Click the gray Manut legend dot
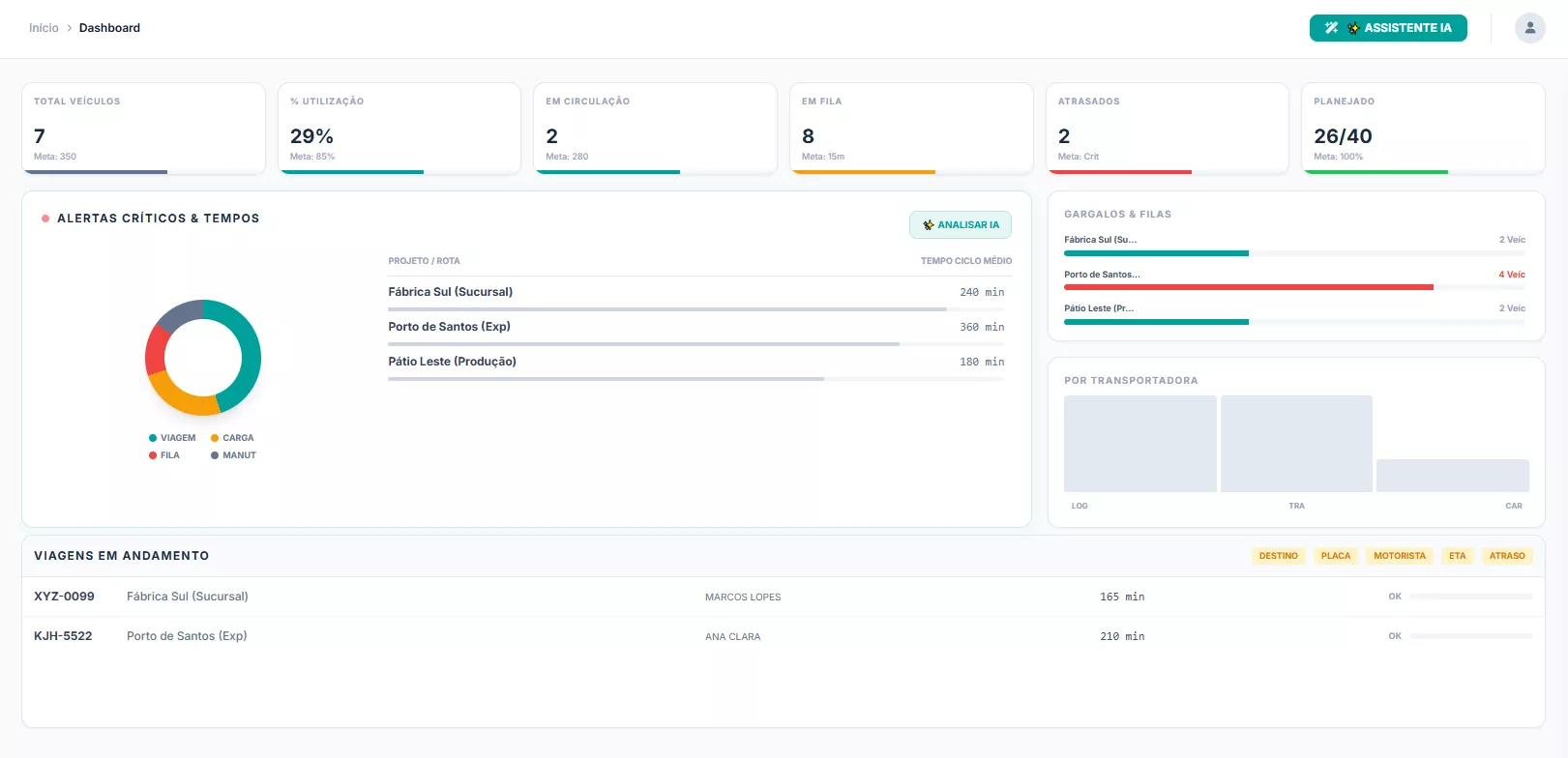The width and height of the screenshot is (1568, 758). [215, 455]
